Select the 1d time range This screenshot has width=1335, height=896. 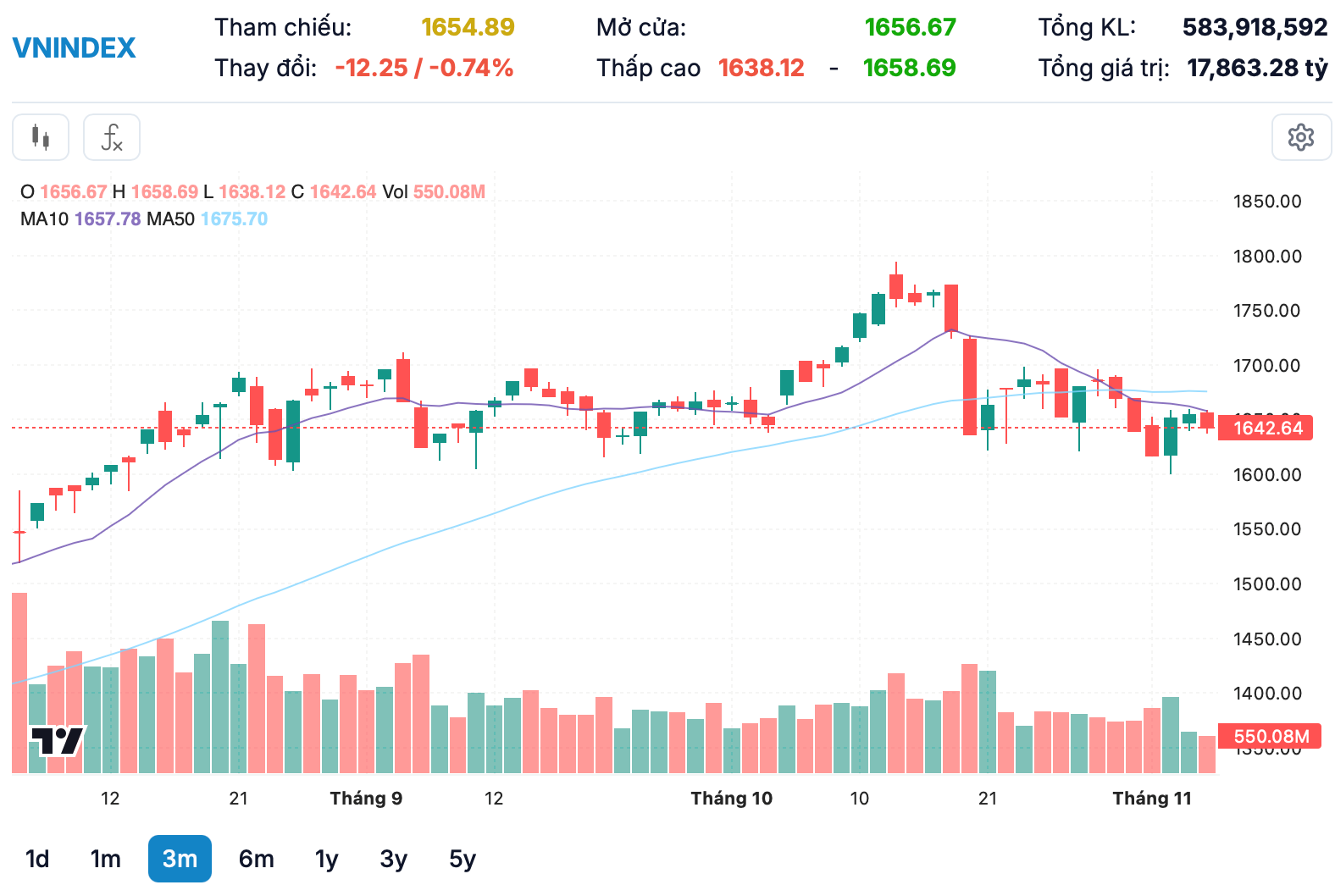click(x=37, y=859)
